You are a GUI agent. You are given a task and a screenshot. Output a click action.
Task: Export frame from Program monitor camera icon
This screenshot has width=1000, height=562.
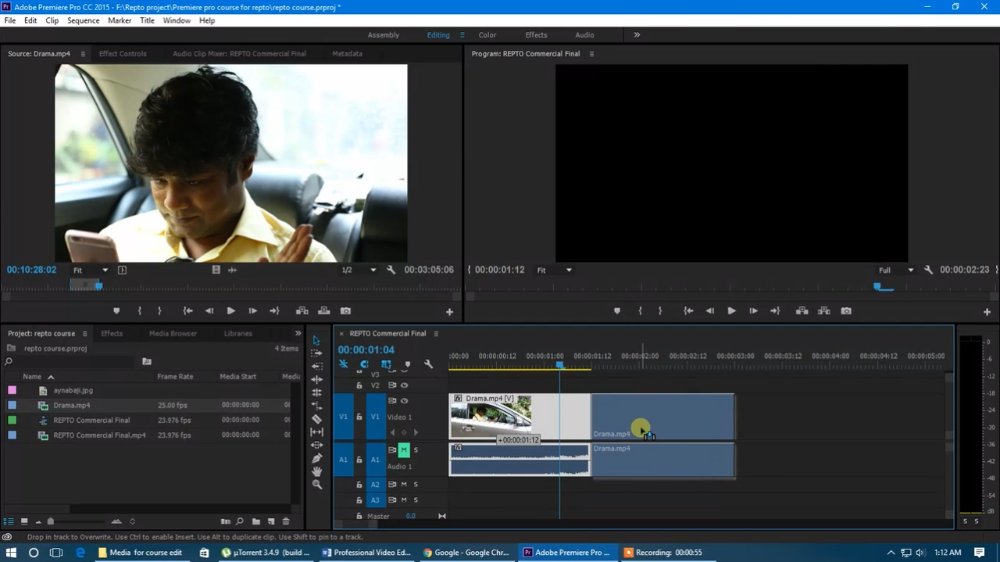(846, 311)
